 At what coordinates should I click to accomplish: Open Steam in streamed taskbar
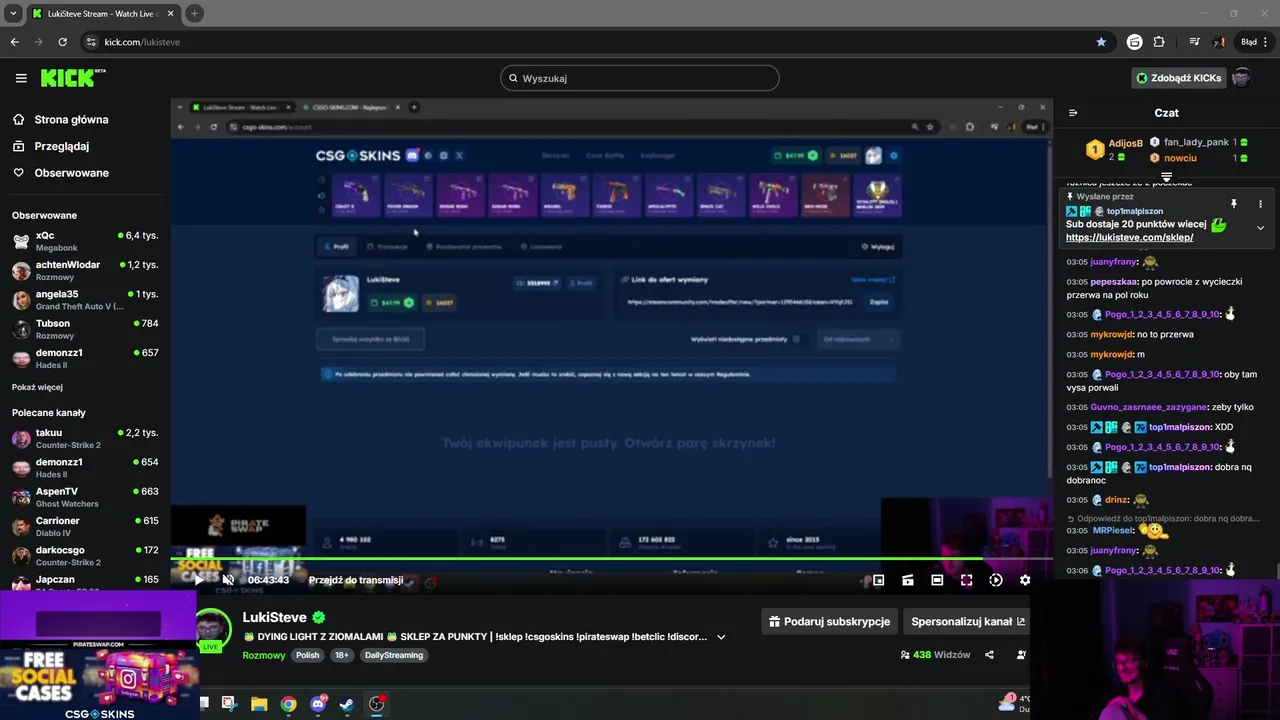pyautogui.click(x=346, y=704)
